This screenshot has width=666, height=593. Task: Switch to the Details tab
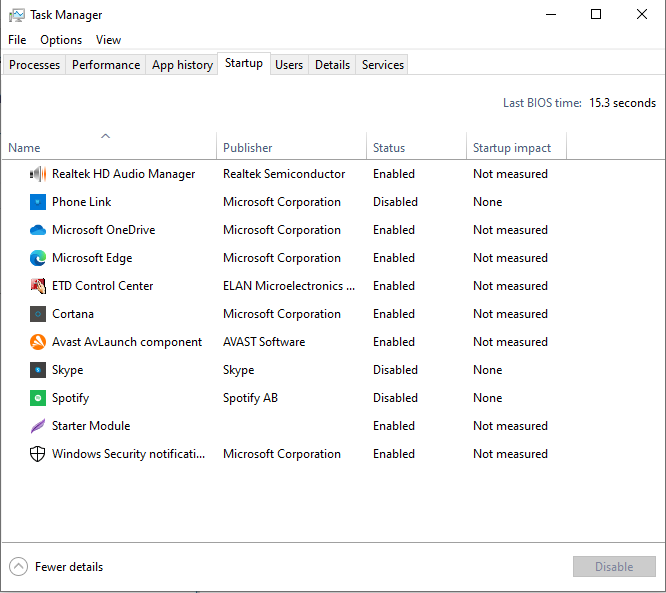(x=332, y=65)
